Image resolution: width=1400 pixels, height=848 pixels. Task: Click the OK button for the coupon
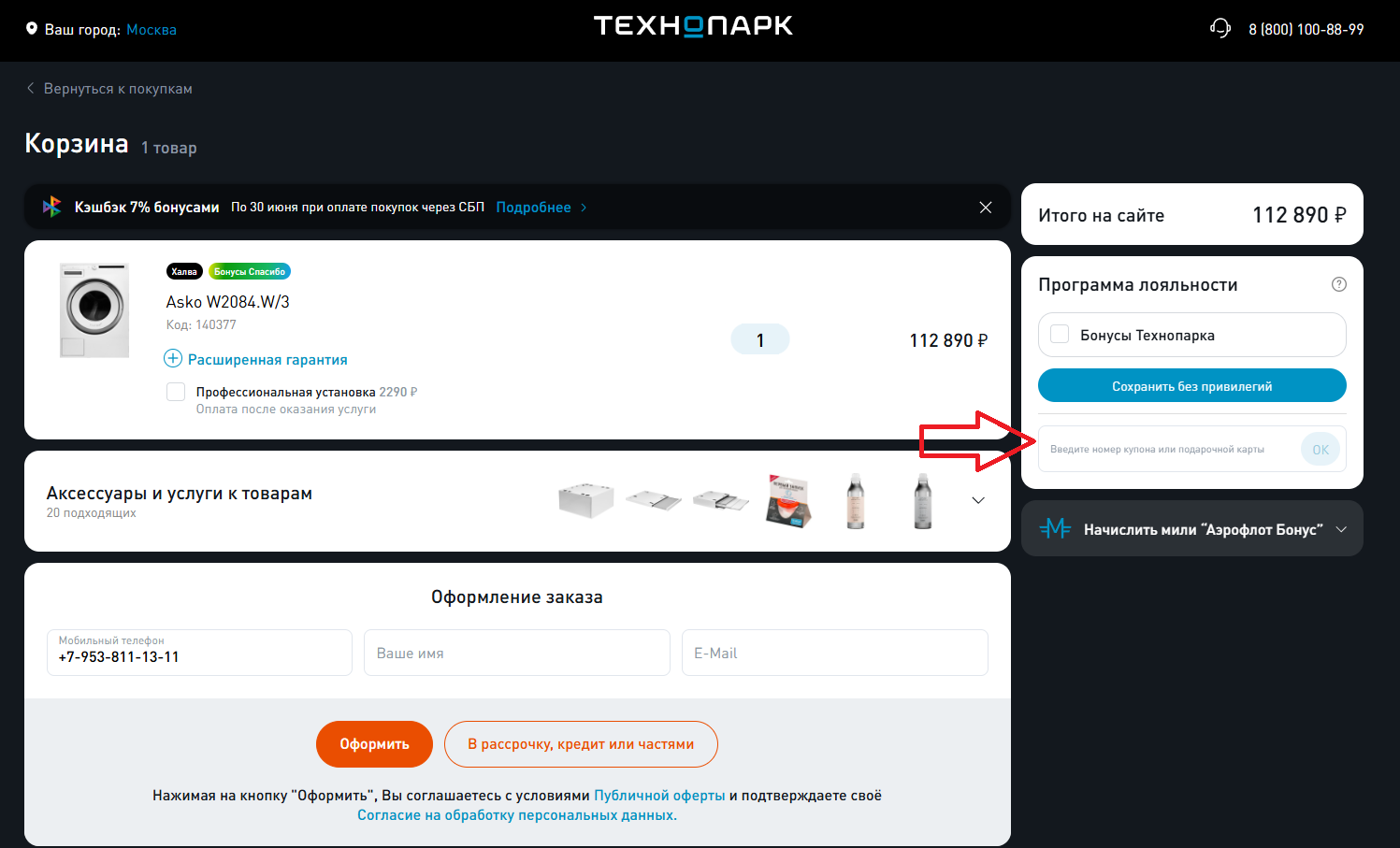coord(1321,450)
